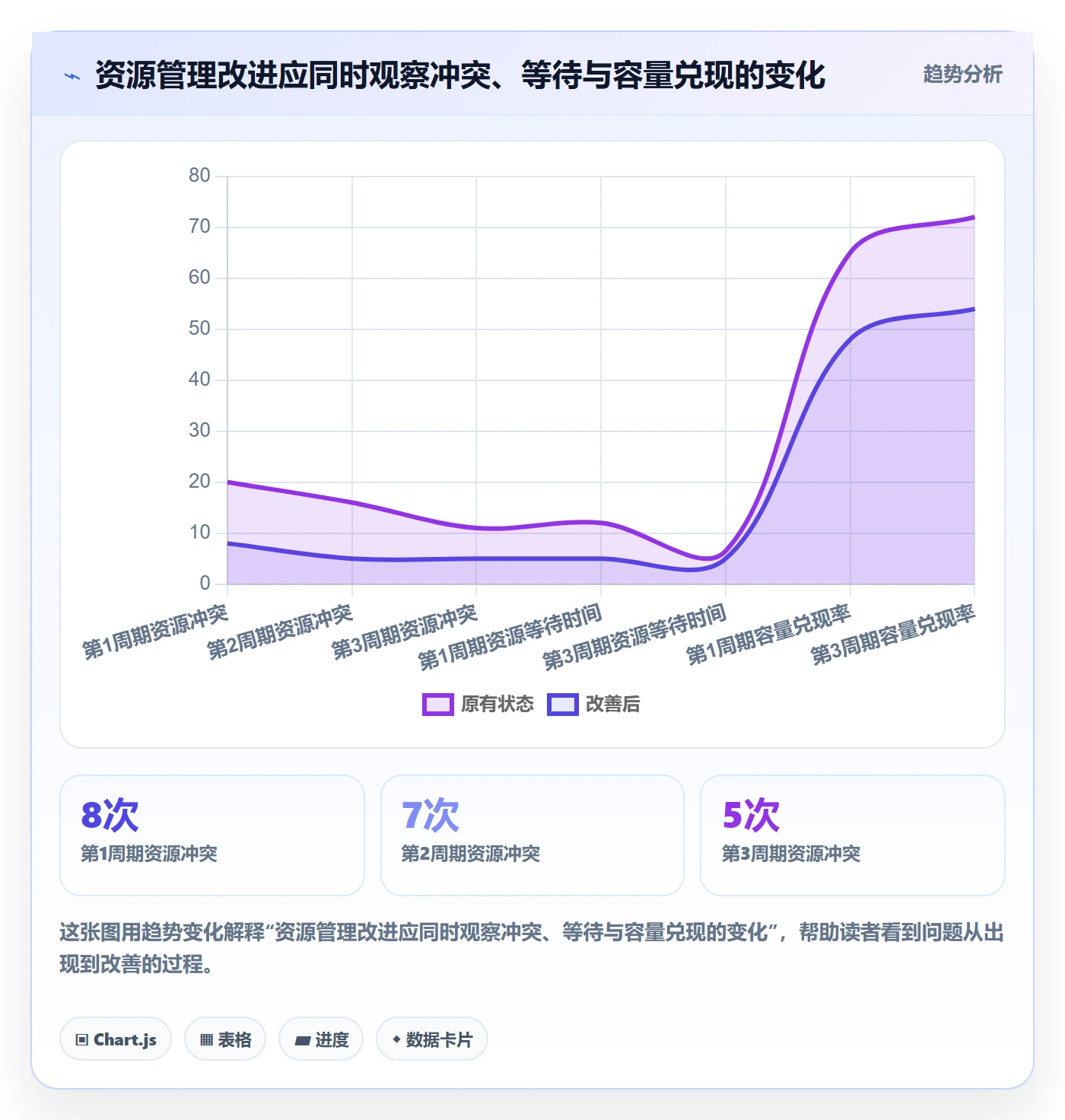Click the y-axis value 70
Screen dimensions: 1065x1120
pyautogui.click(x=199, y=227)
